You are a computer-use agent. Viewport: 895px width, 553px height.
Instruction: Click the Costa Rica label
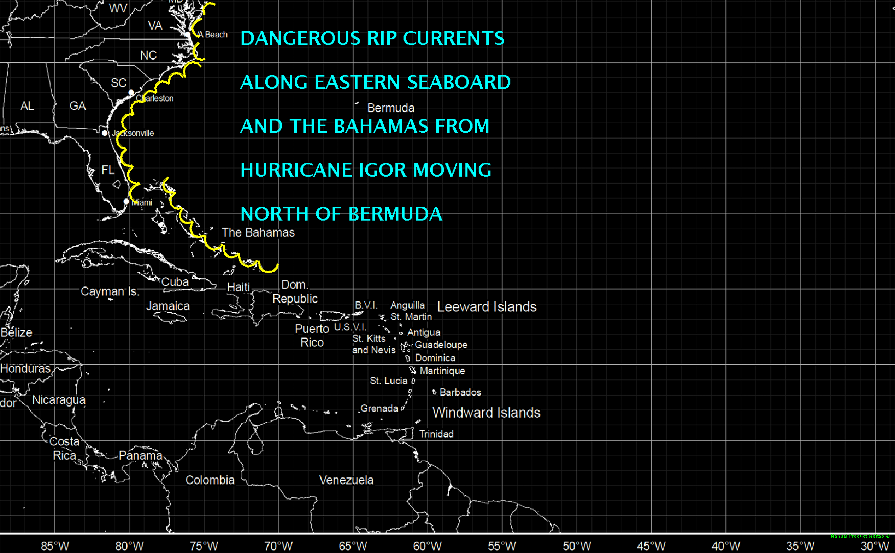pos(64,449)
